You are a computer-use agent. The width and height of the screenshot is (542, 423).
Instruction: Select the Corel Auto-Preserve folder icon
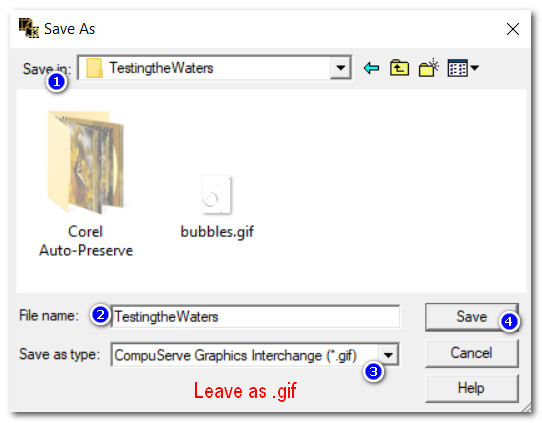(86, 162)
